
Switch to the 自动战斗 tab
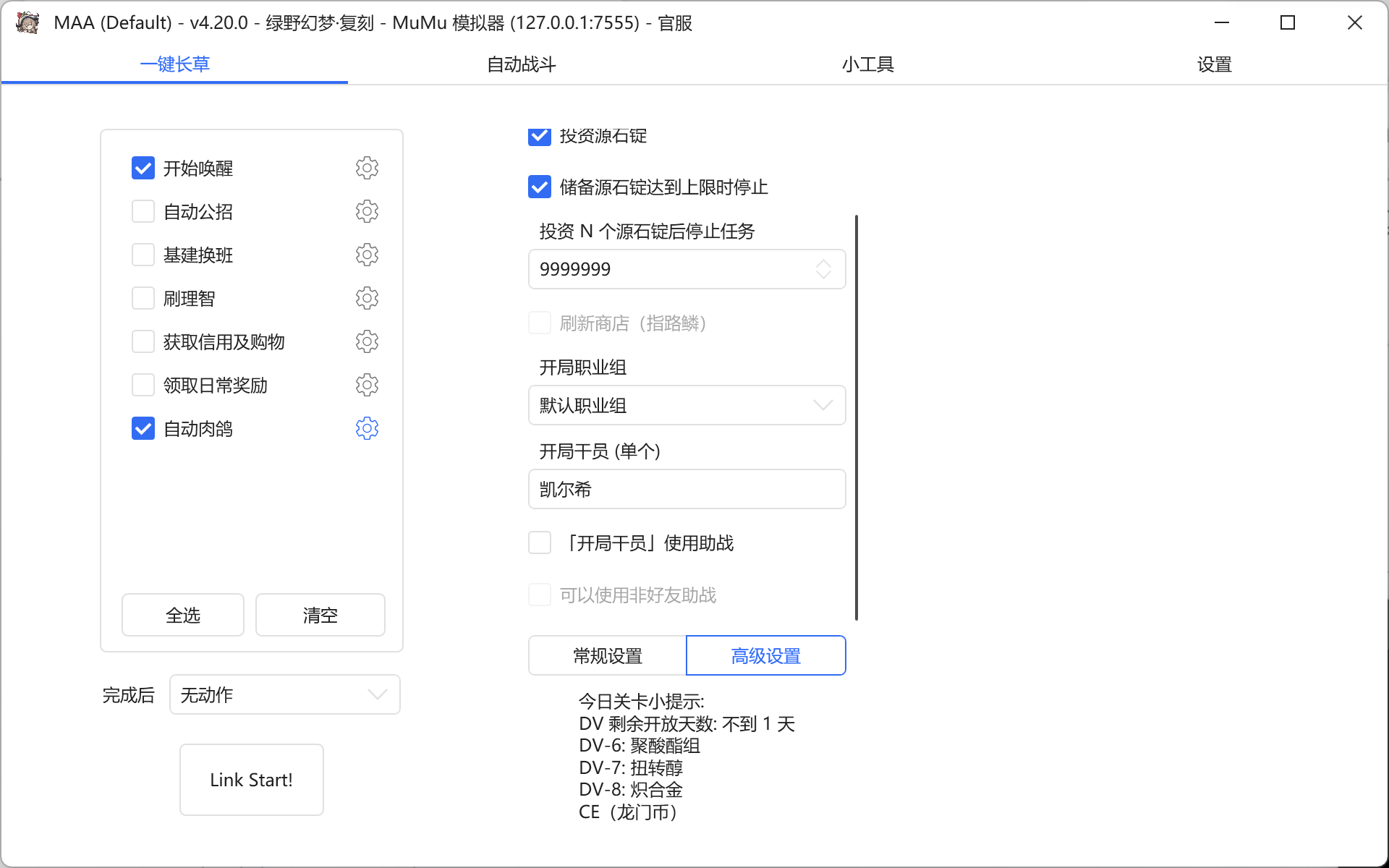pos(520,64)
